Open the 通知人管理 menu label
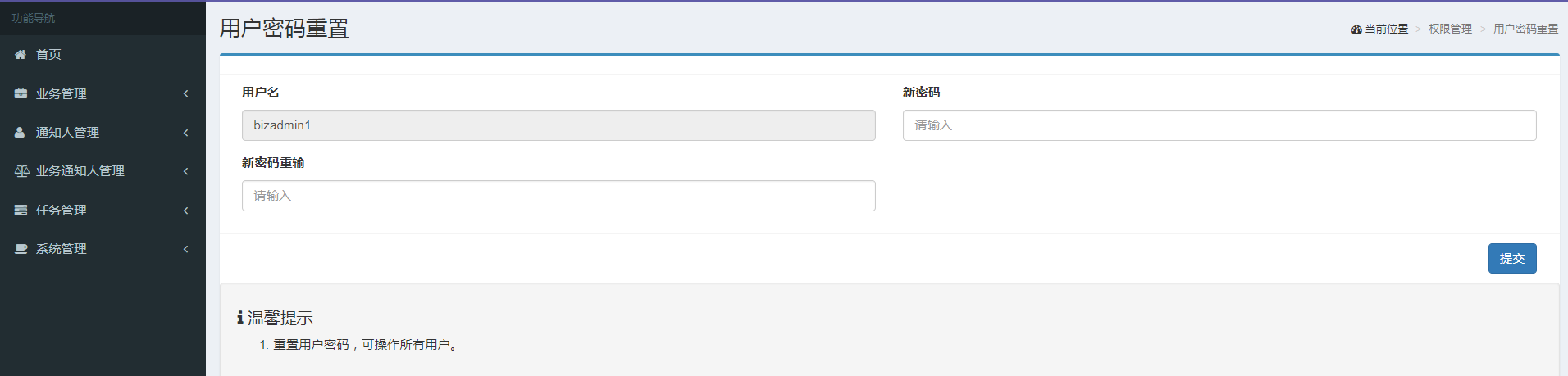Screen dimensions: 1568x376 67,132
